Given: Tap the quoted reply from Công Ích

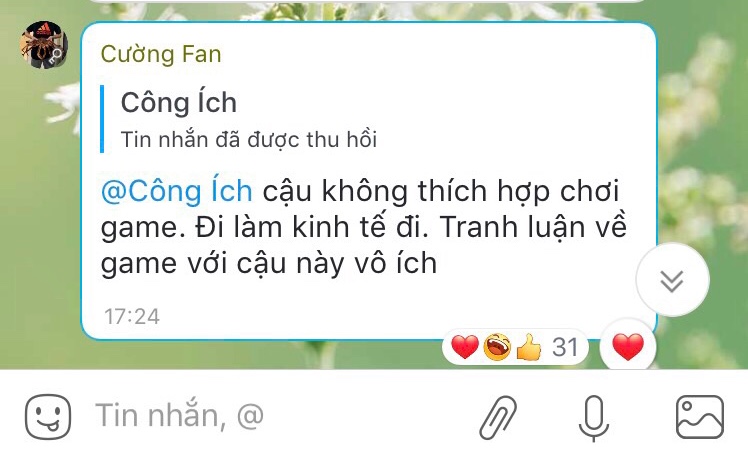Looking at the screenshot, I should (x=239, y=119).
